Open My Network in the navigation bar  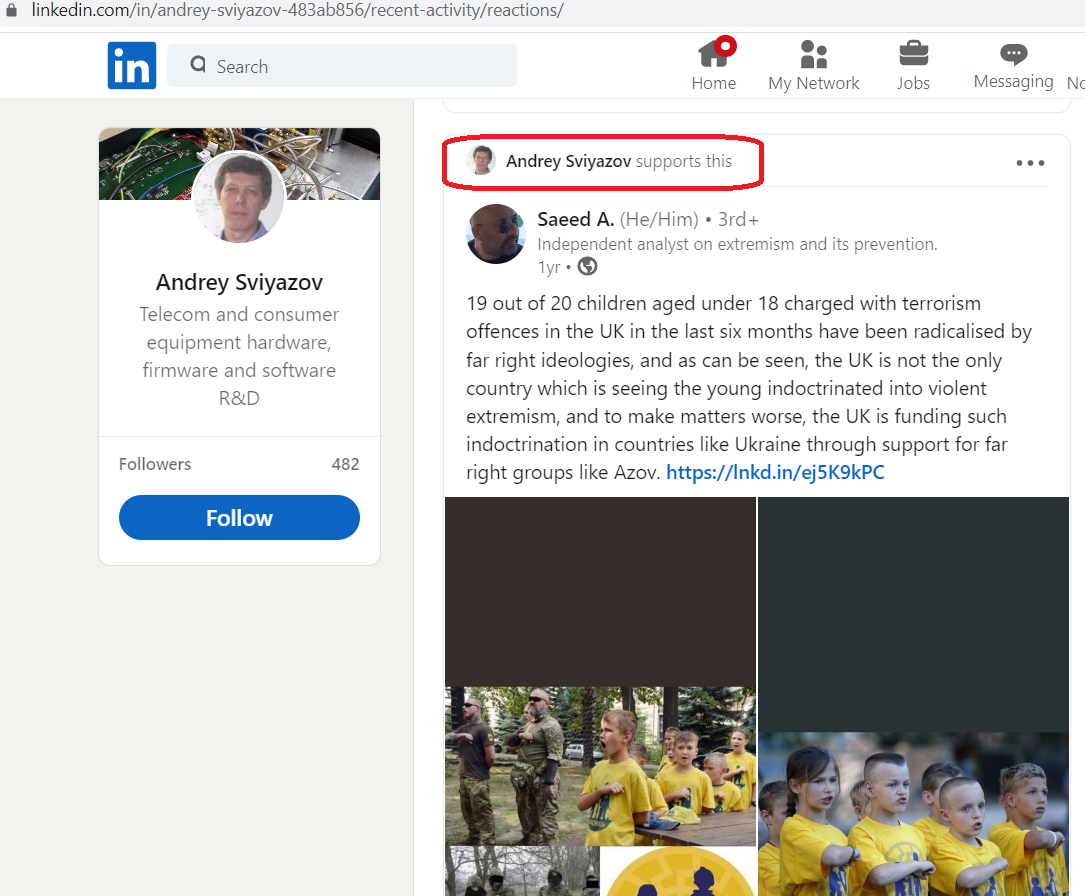click(x=813, y=65)
